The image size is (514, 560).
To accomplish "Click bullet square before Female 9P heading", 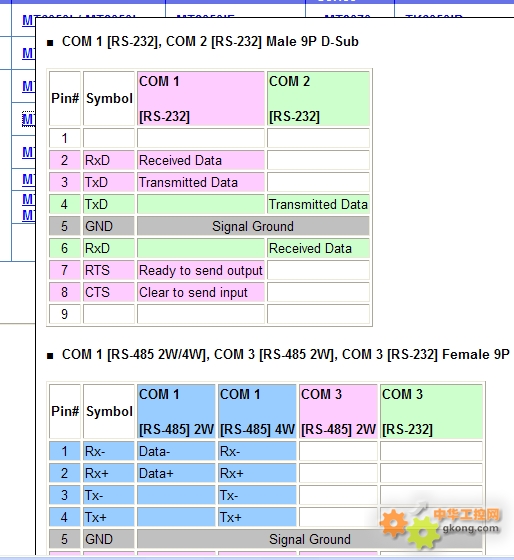I will pyautogui.click(x=50, y=356).
